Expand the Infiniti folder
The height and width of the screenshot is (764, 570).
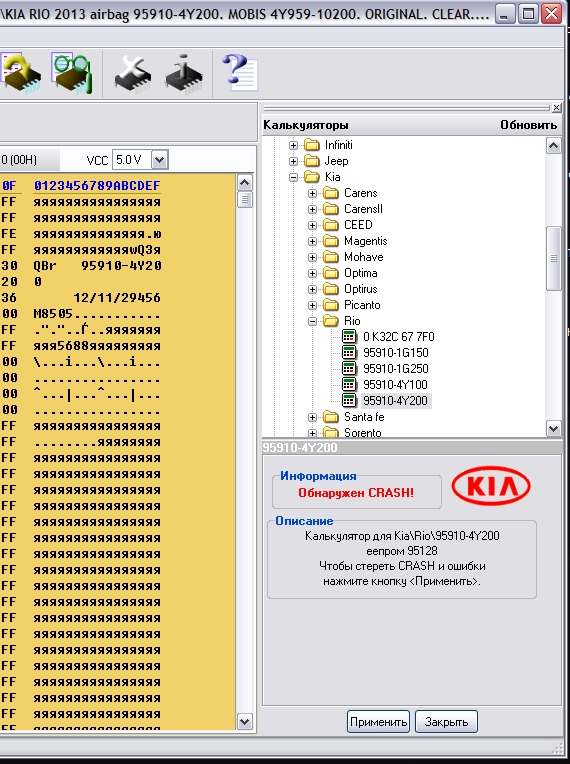click(x=293, y=145)
